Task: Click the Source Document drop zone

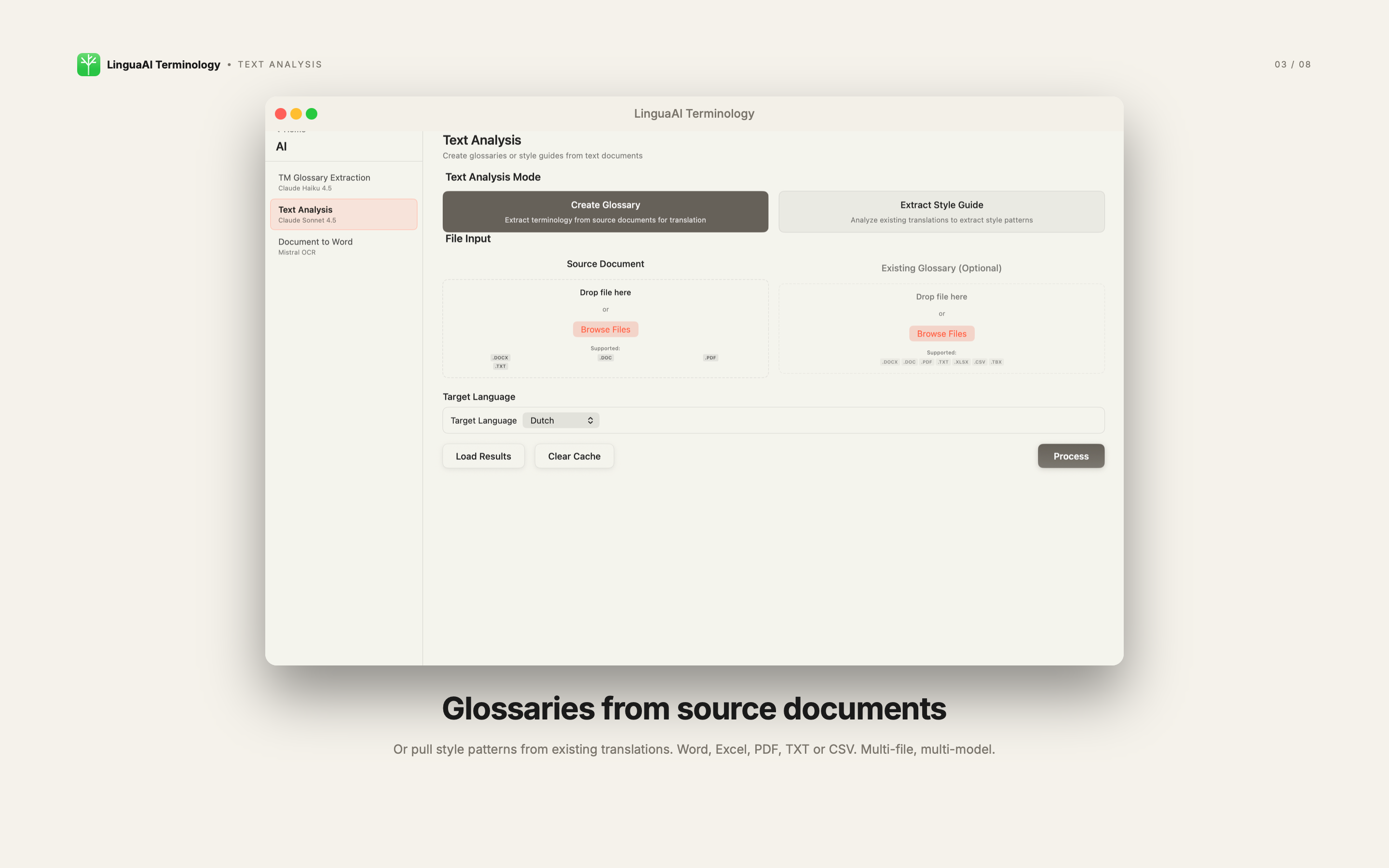Action: pyautogui.click(x=605, y=328)
